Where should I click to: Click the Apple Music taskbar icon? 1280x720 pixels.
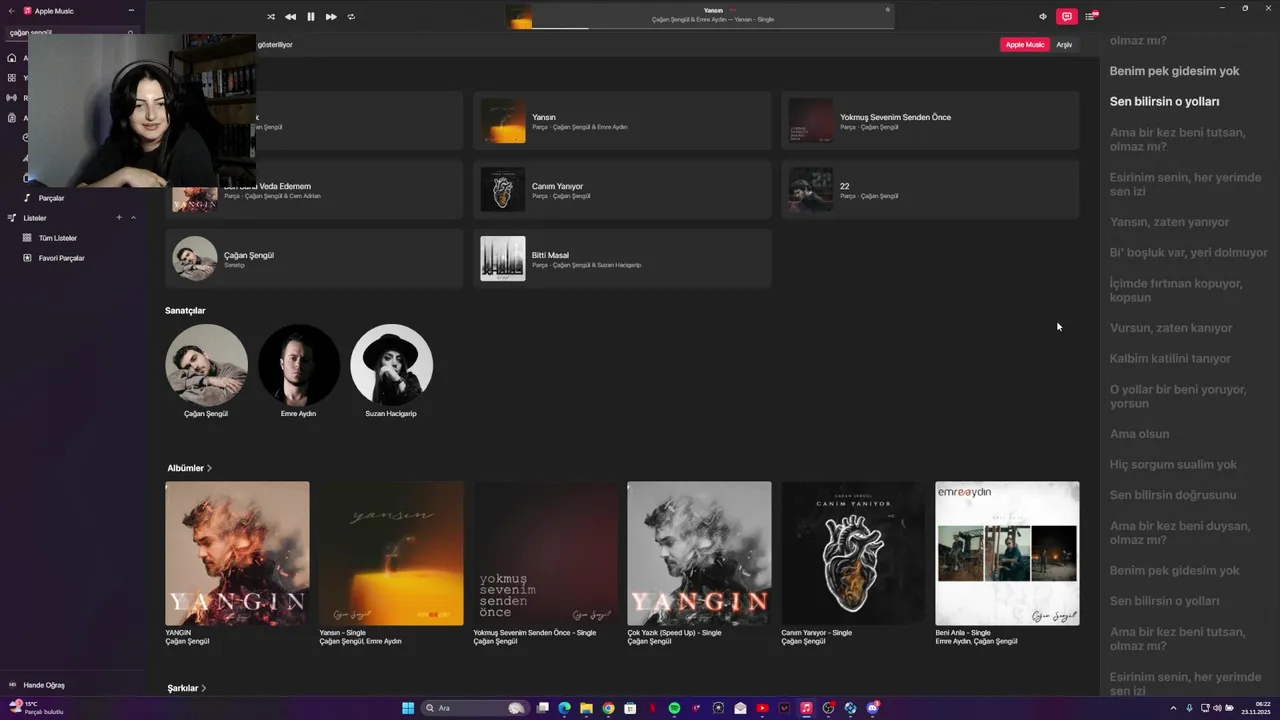click(806, 708)
